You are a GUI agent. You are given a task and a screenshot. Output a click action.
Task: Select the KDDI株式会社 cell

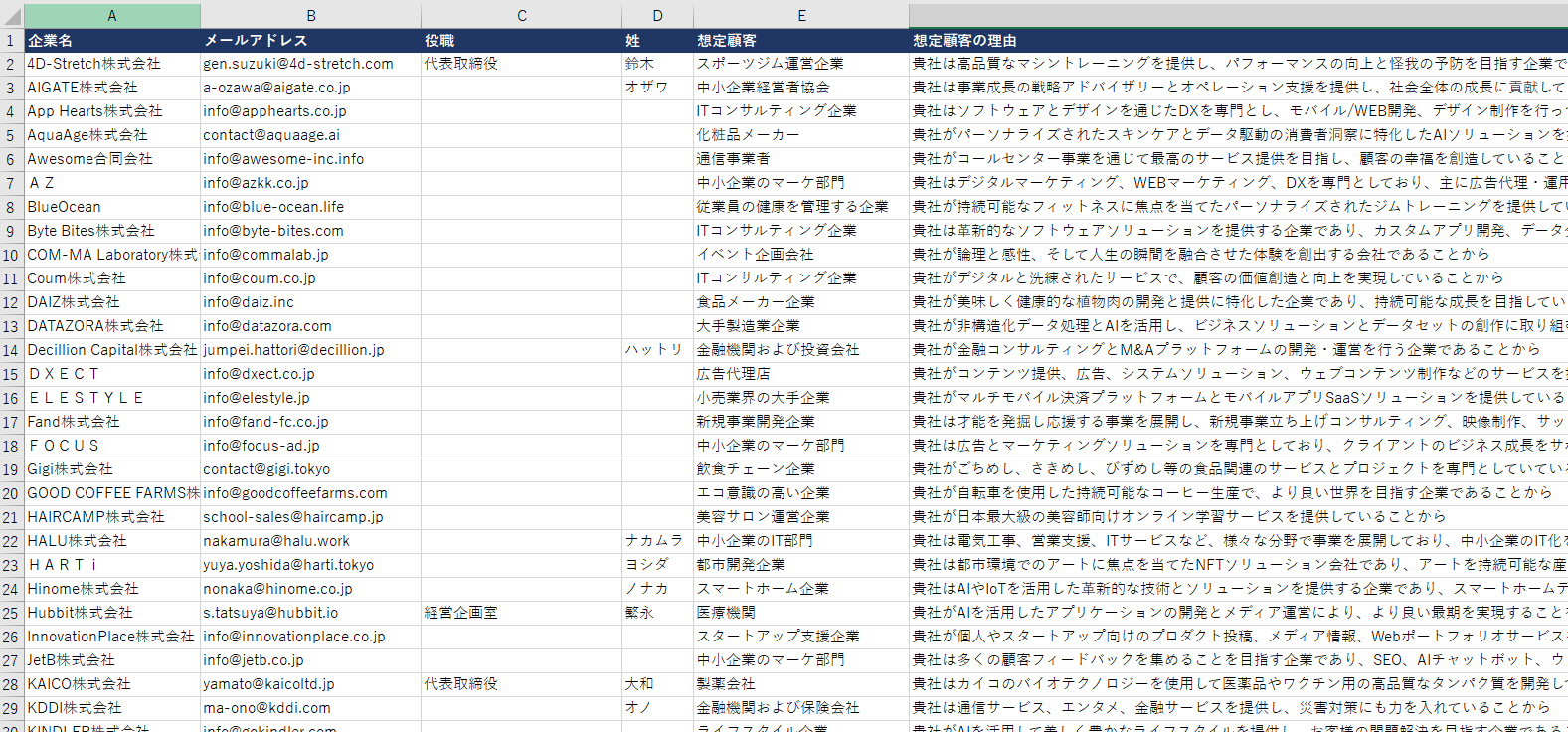click(112, 708)
